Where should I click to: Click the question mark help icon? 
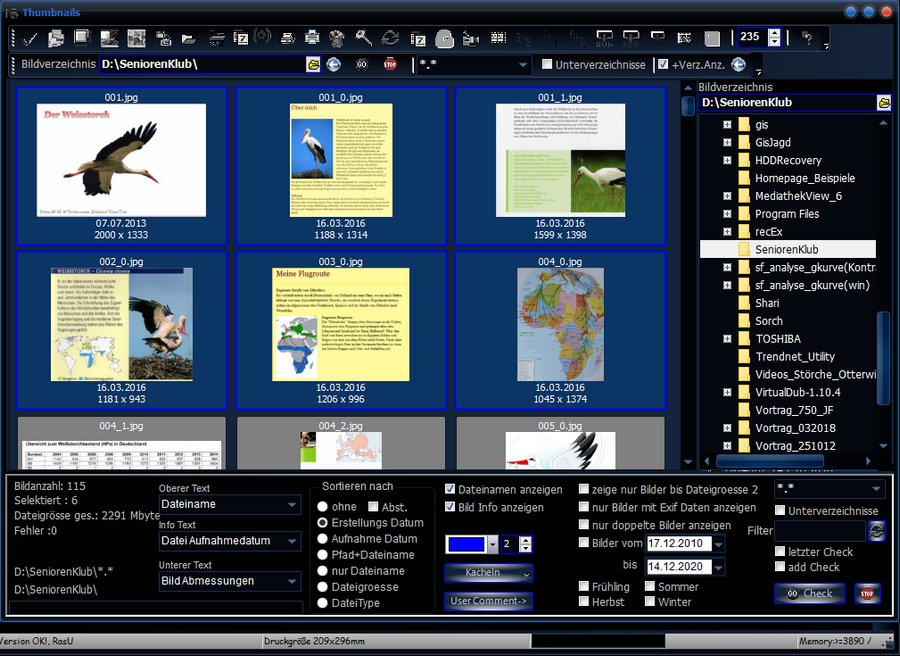[808, 39]
